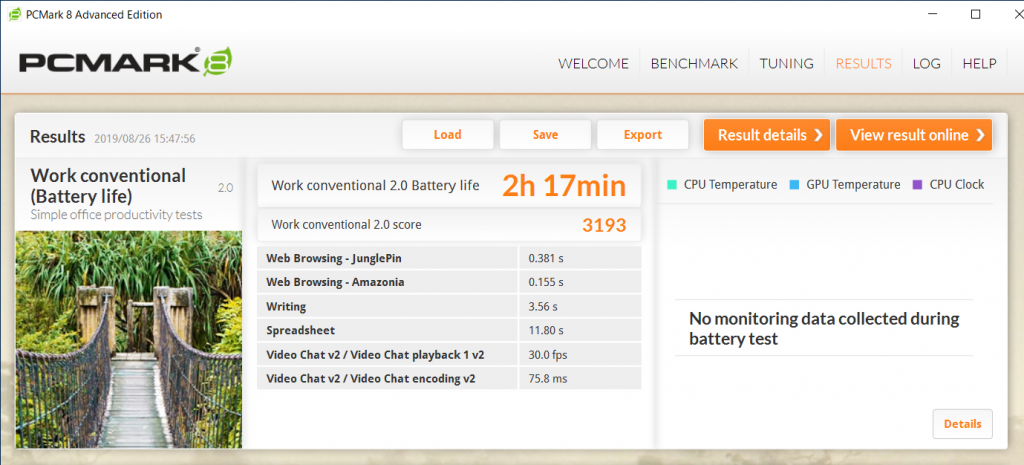Click the 2h 17min battery life value
Viewport: 1024px width, 465px height.
point(564,186)
